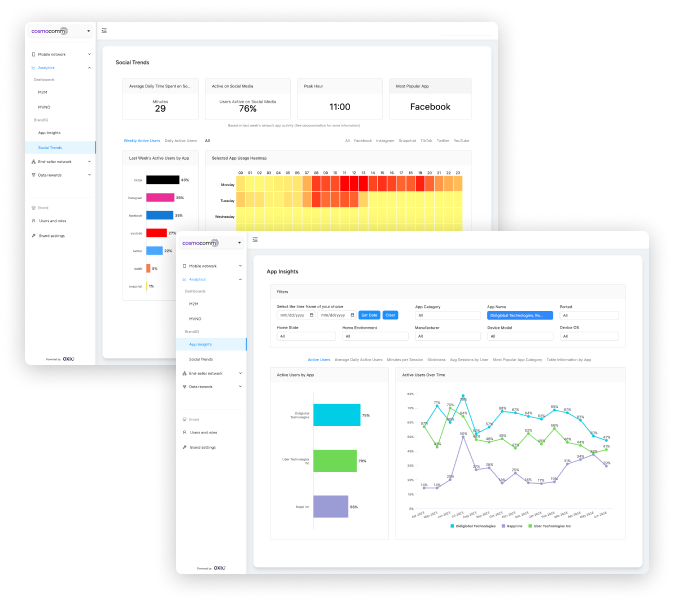Viewport: 674px width, 604px height.
Task: Open App Name filter dropdown
Action: (x=520, y=316)
